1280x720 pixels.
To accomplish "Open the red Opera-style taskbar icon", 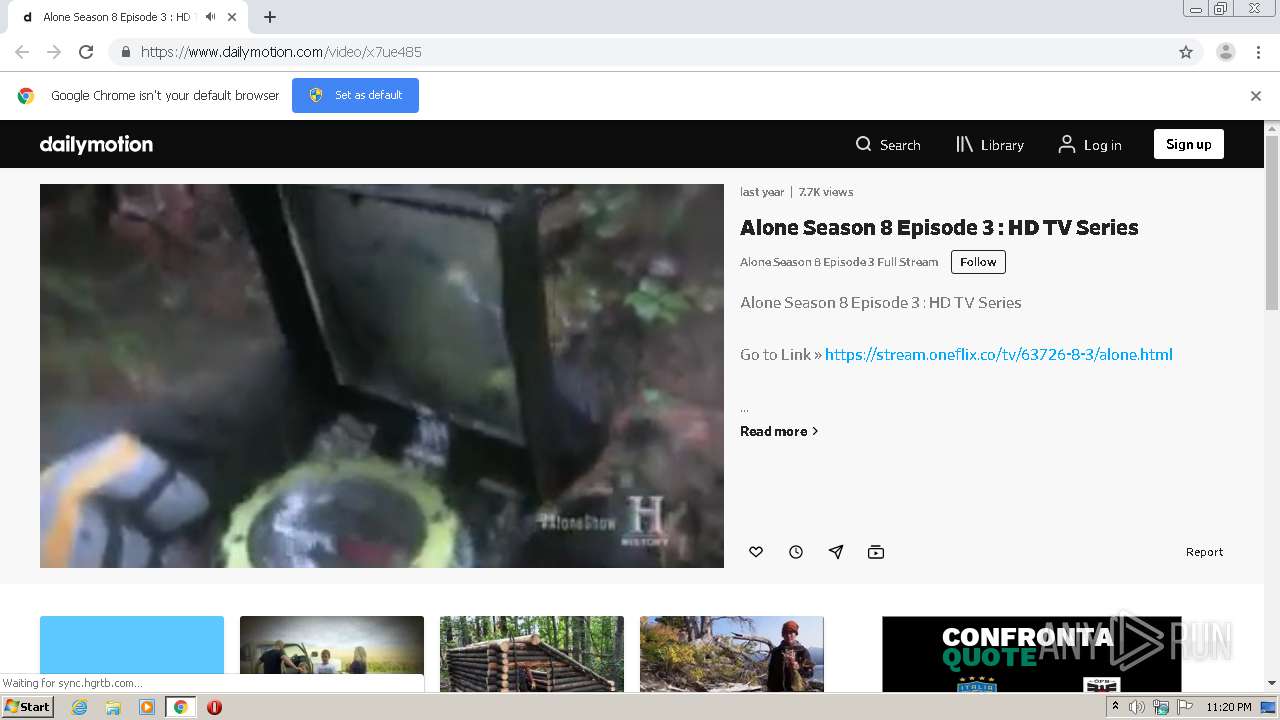I will pos(214,707).
